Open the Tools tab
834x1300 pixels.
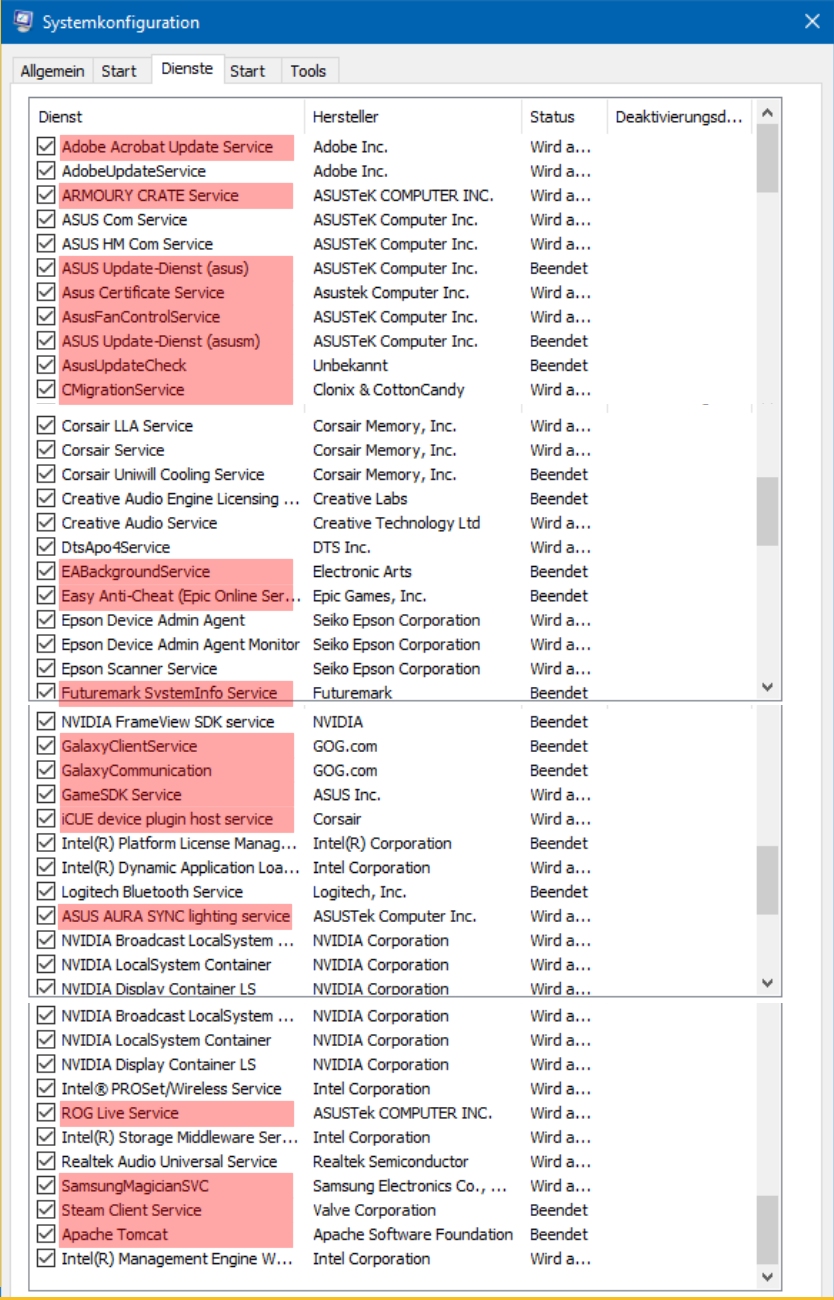point(309,72)
